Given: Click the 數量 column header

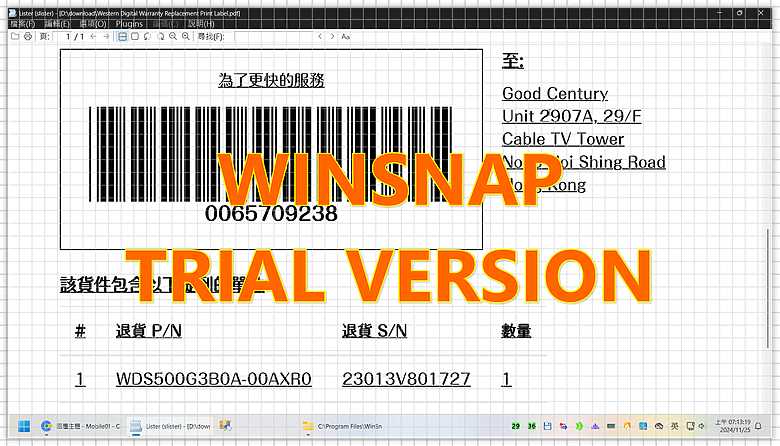Looking at the screenshot, I should [516, 331].
